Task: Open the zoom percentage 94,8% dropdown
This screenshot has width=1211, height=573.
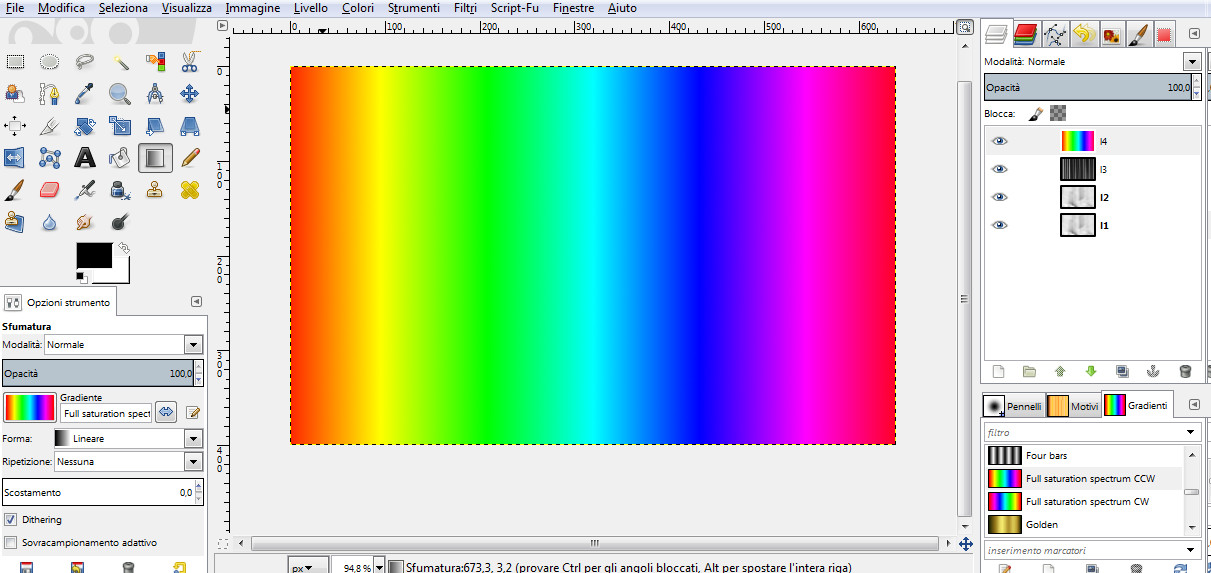Action: point(379,567)
